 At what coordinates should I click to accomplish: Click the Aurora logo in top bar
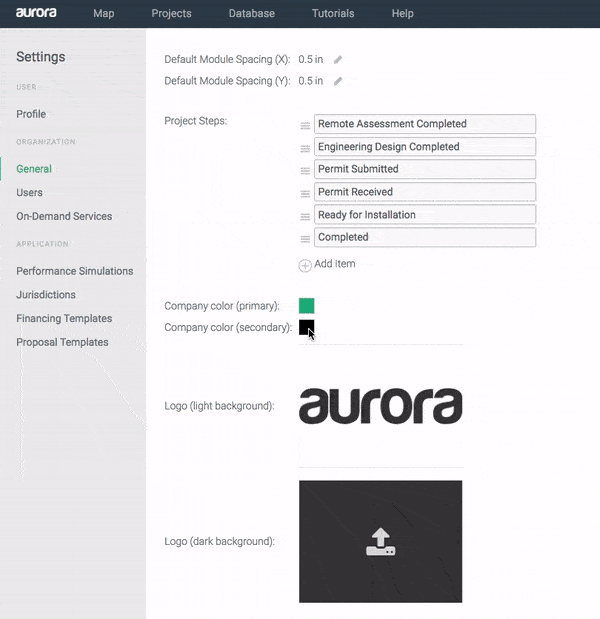[x=36, y=13]
